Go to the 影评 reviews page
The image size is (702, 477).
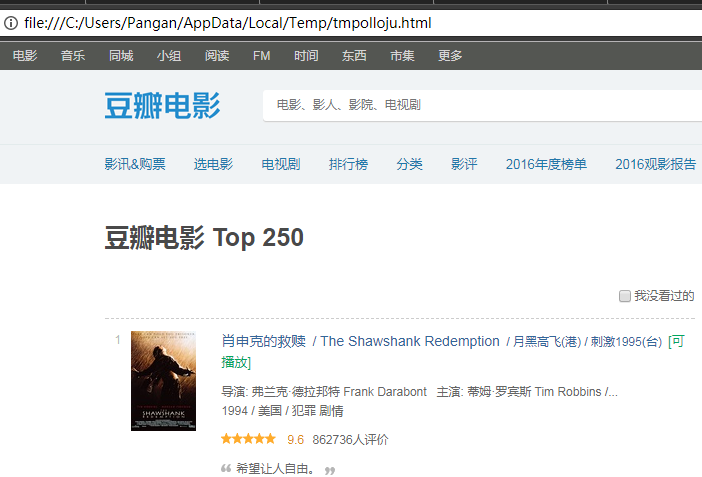click(x=464, y=164)
